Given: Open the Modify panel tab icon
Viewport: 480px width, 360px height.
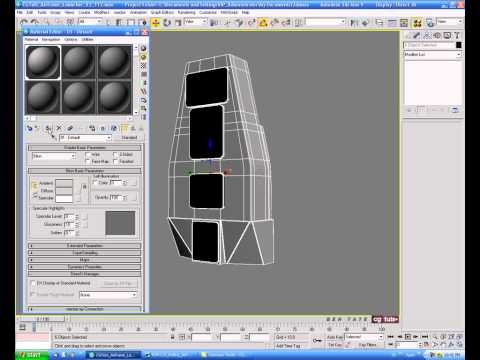Looking at the screenshot, I should pos(417,35).
